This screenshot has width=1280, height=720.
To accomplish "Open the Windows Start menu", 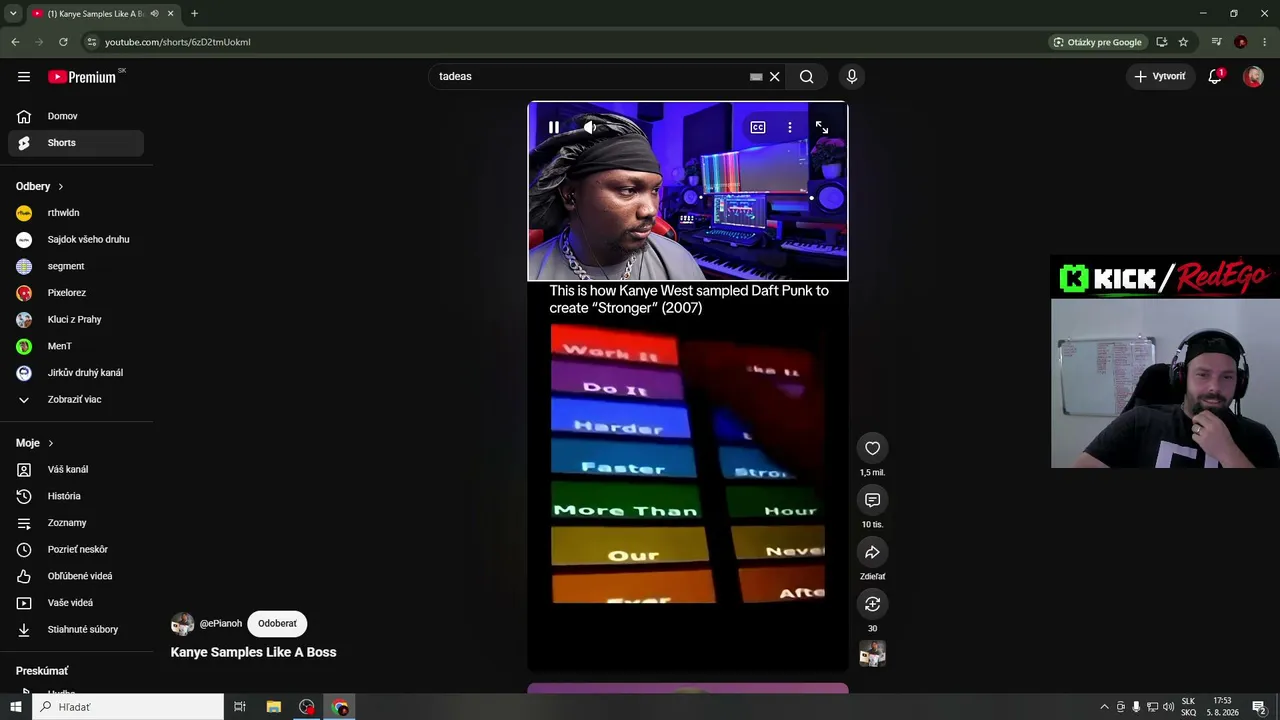I will click(x=16, y=707).
